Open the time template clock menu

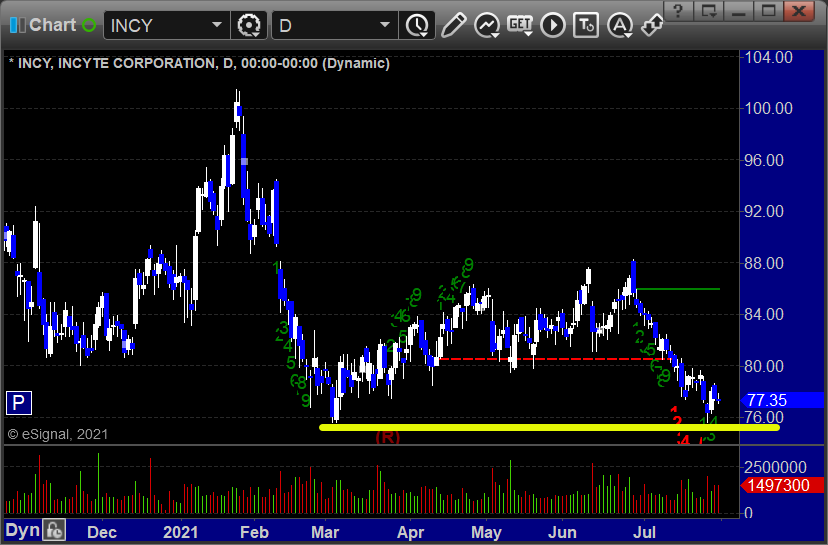point(417,25)
